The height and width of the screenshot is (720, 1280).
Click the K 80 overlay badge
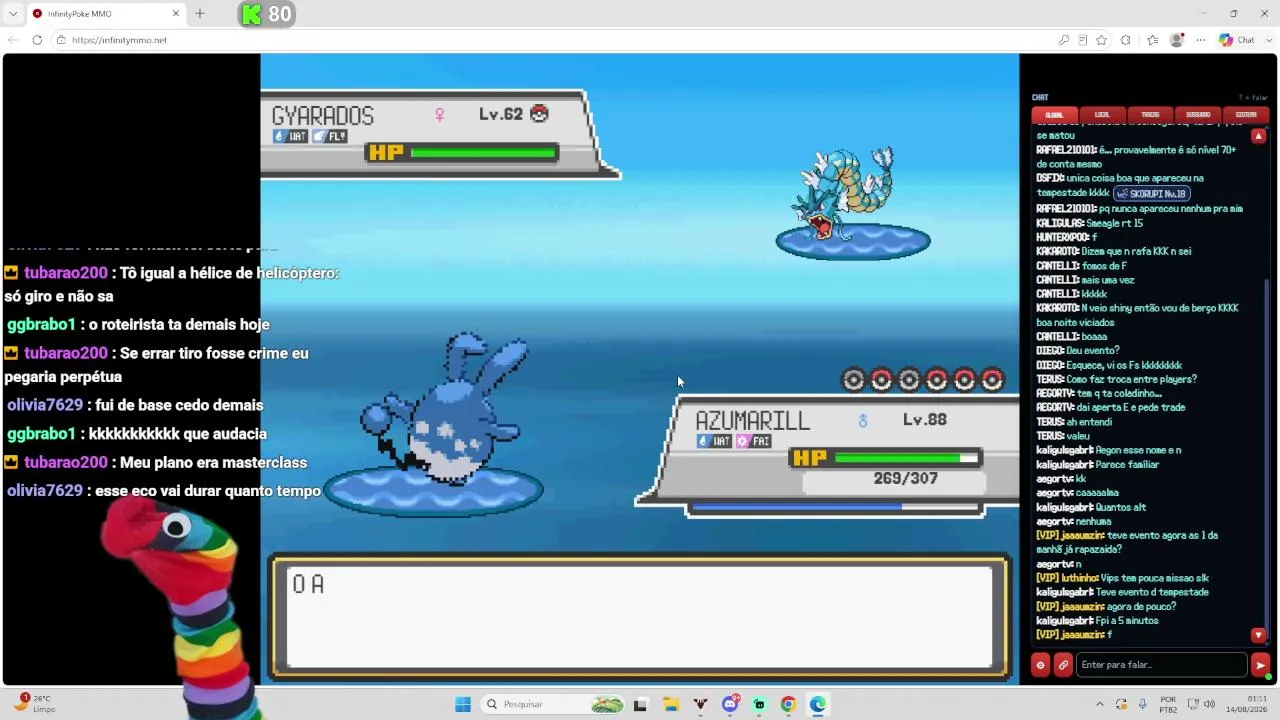[266, 14]
